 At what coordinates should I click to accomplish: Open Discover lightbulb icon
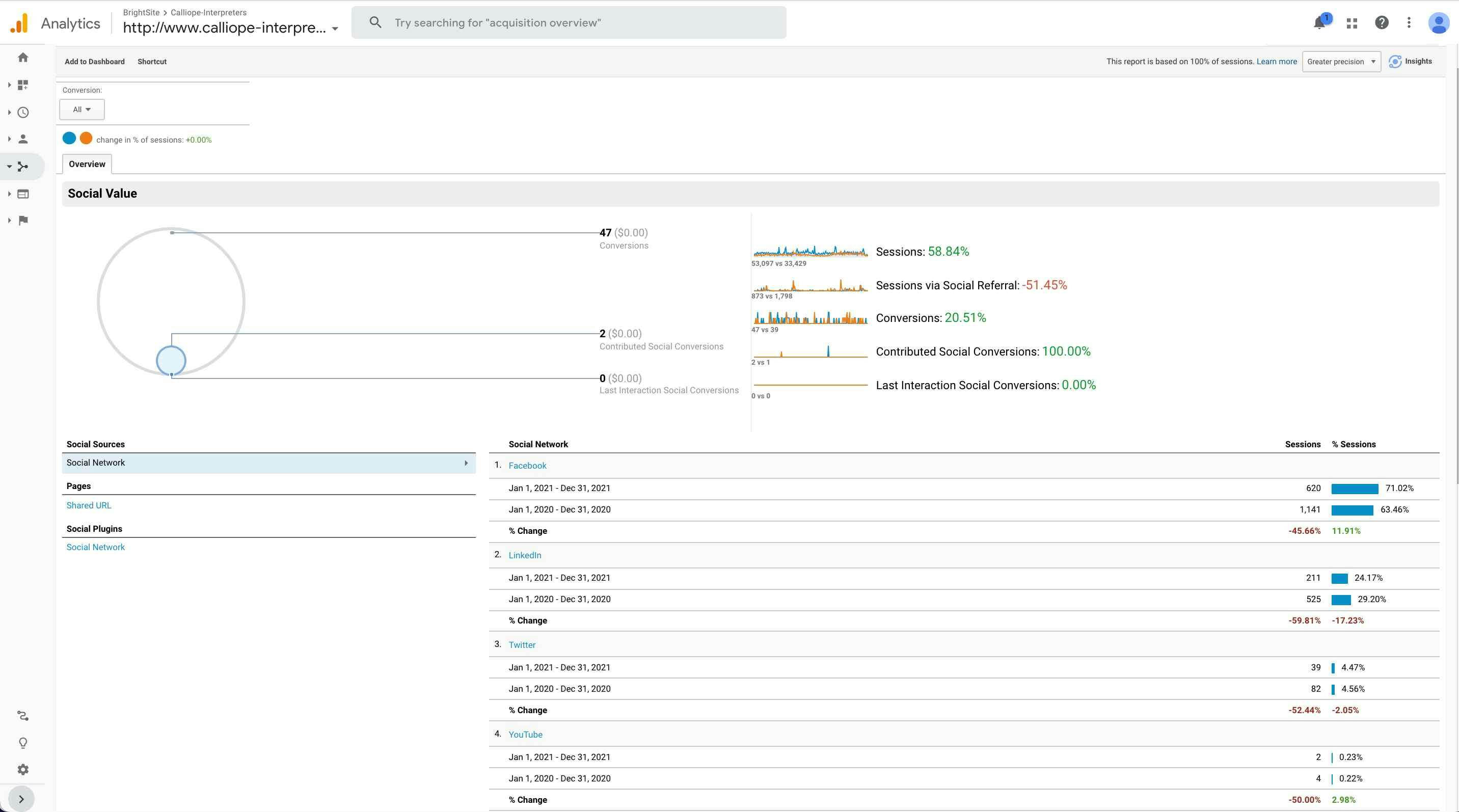pyautogui.click(x=22, y=742)
